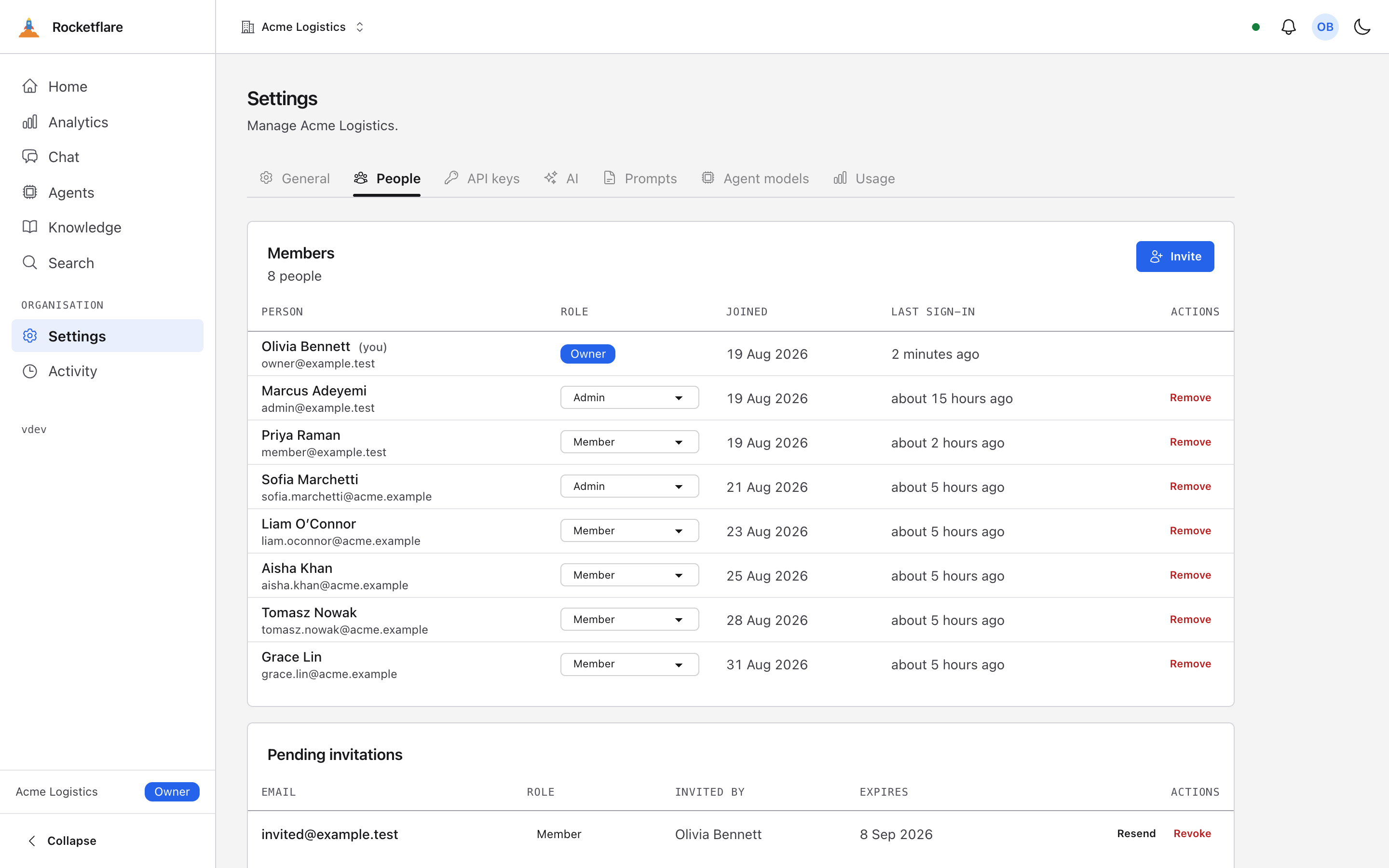Click the green status dot
1389x868 pixels.
(1256, 27)
